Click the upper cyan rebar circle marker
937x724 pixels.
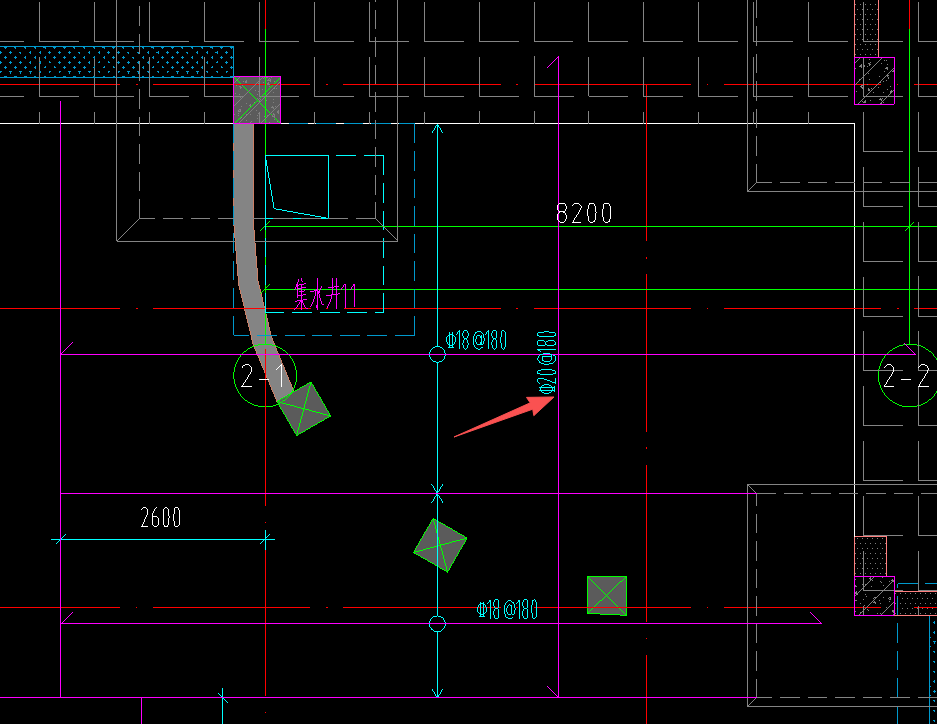pos(437,355)
